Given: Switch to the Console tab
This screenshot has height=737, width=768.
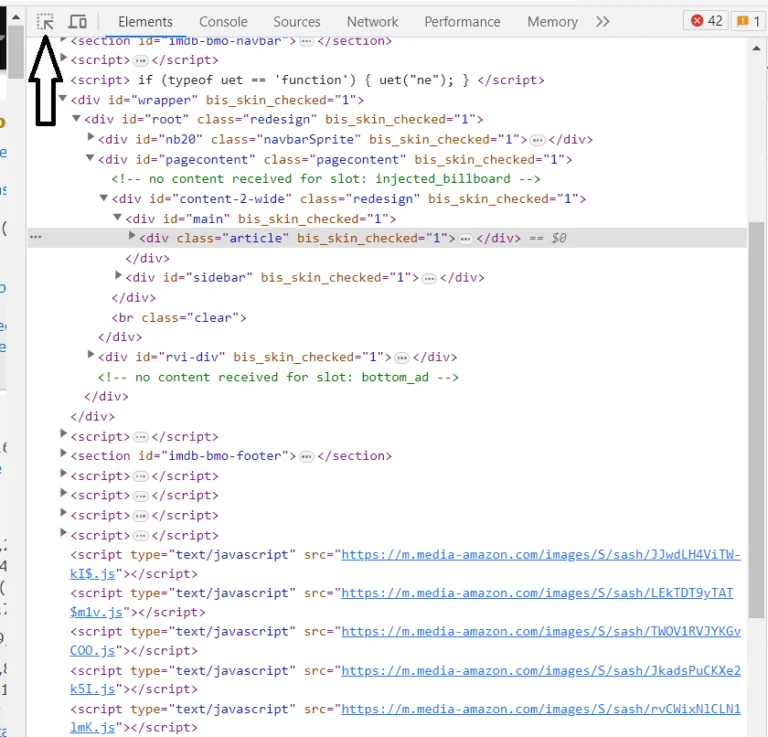Looking at the screenshot, I should [223, 22].
